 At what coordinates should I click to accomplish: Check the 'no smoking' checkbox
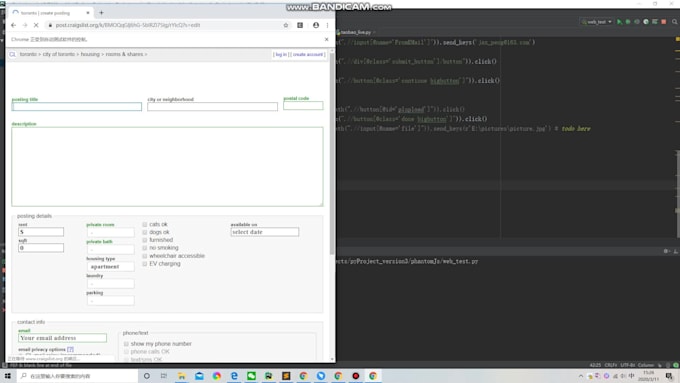pos(145,248)
